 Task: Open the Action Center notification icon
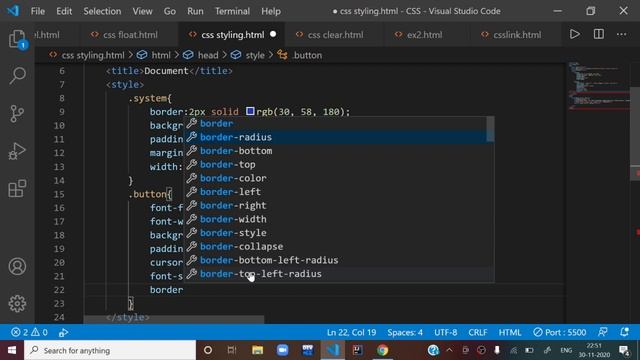coord(624,350)
